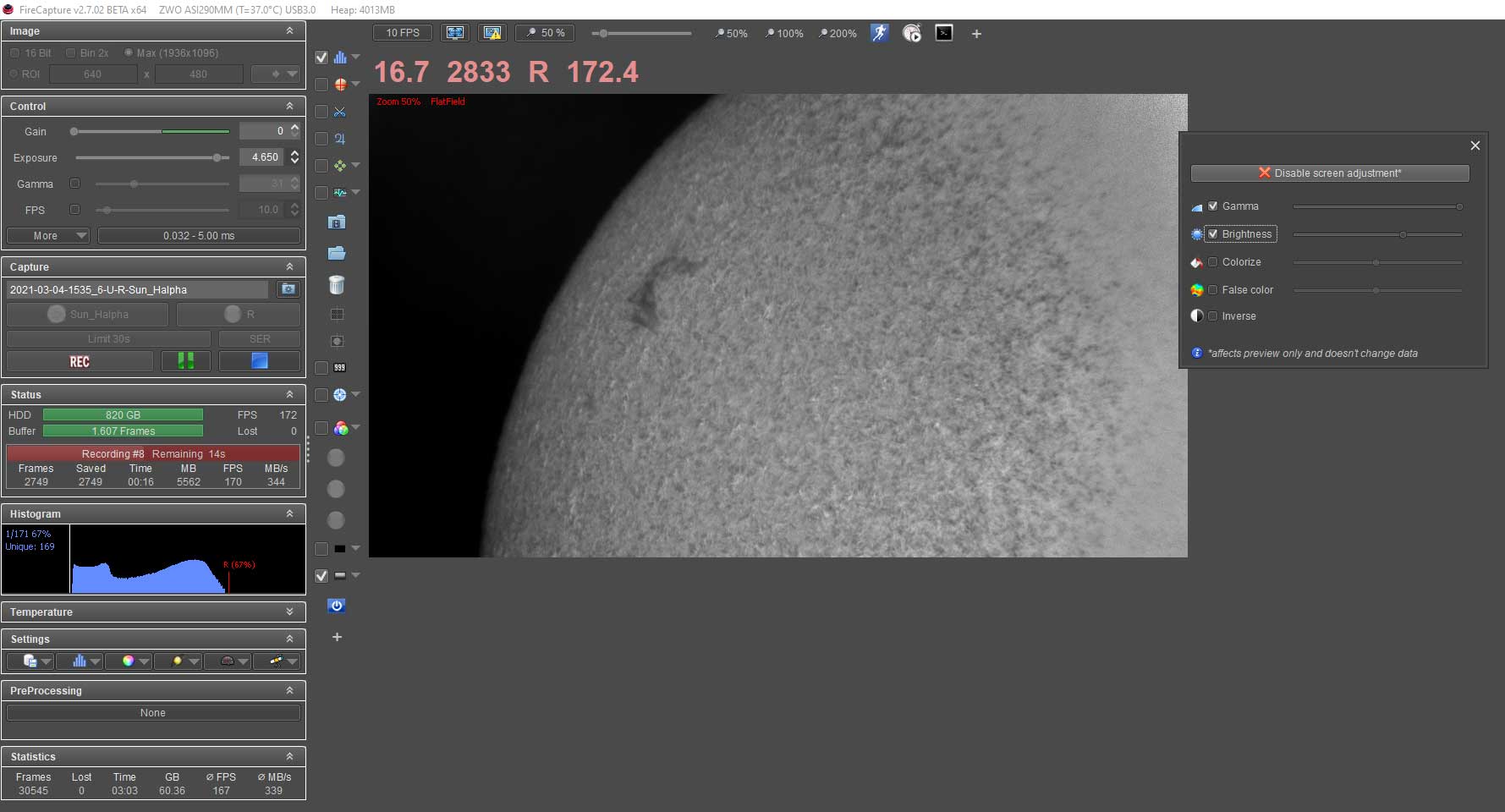Set zoom to 100% preset
Viewport: 1505px width, 812px height.
tap(784, 34)
